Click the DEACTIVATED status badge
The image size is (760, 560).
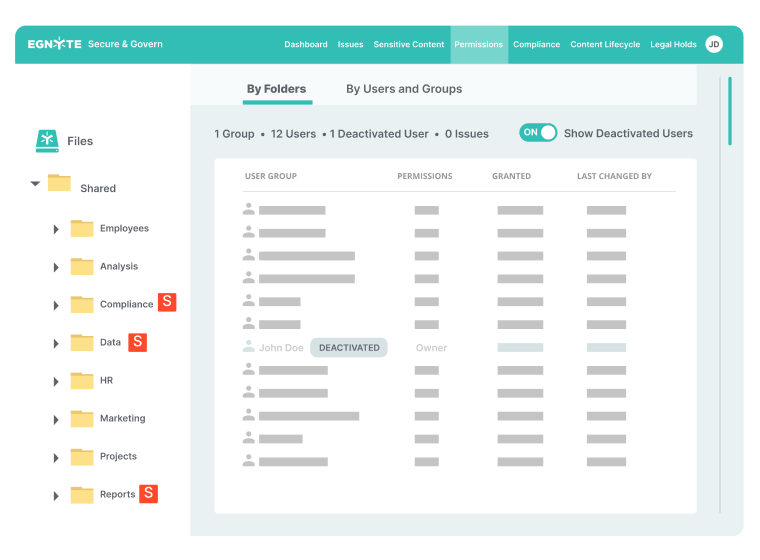(x=349, y=348)
